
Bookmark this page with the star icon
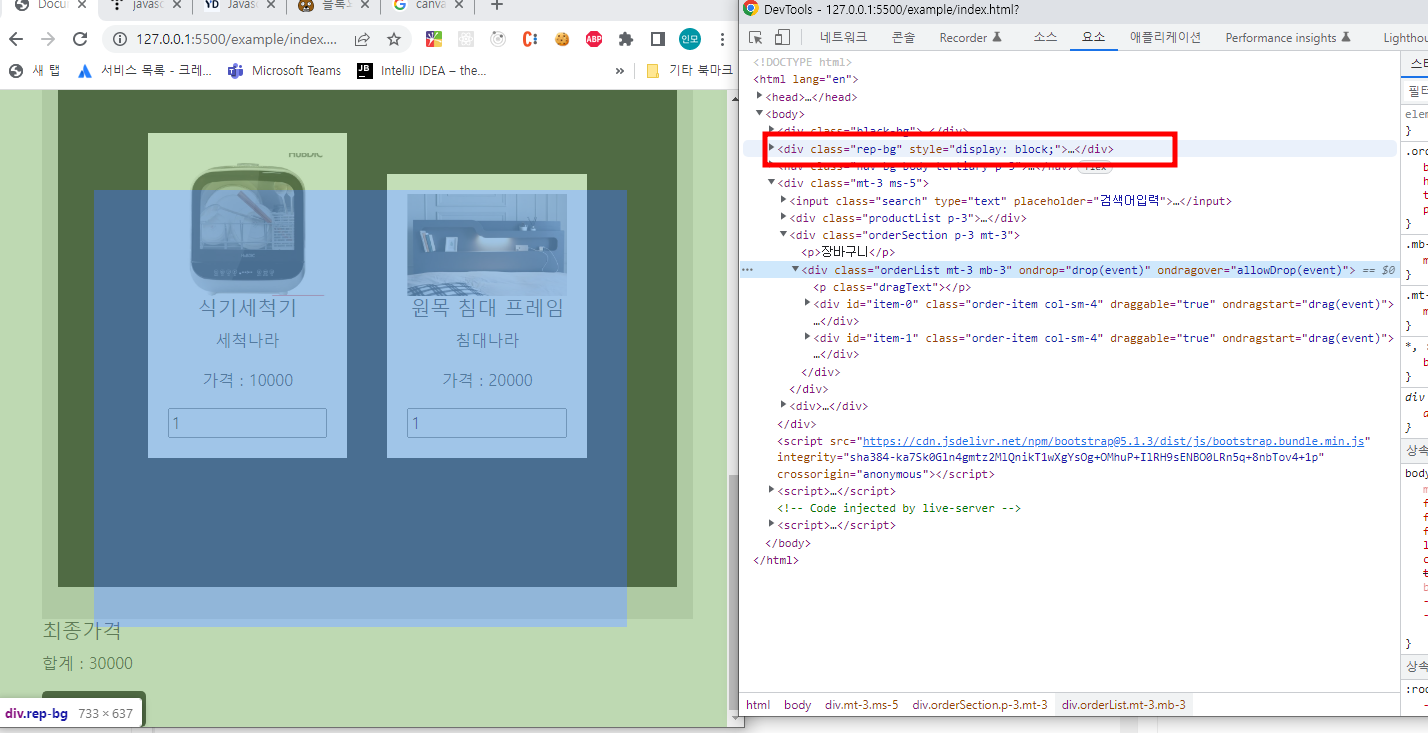coord(394,40)
